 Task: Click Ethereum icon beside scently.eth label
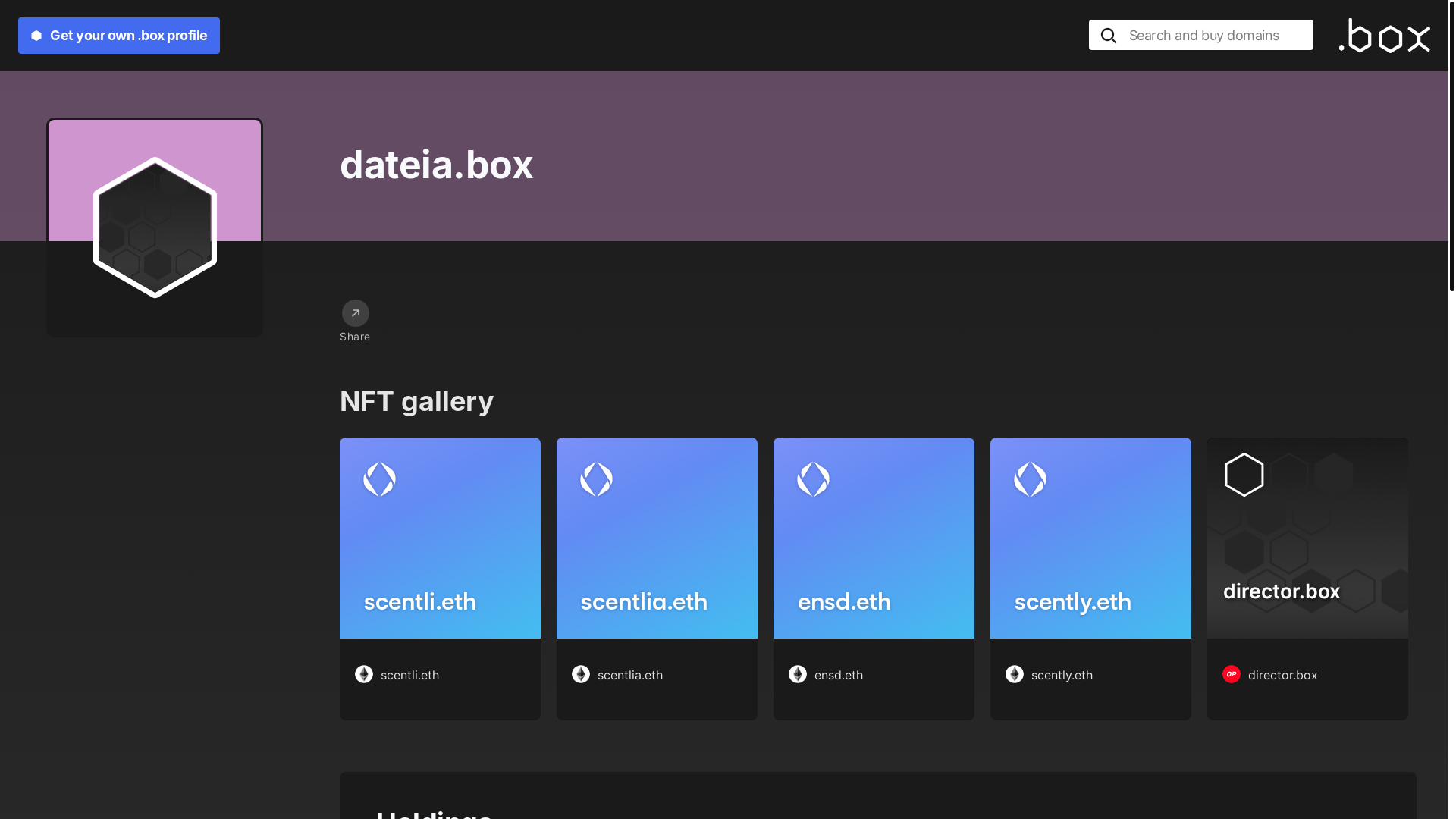pos(1015,674)
